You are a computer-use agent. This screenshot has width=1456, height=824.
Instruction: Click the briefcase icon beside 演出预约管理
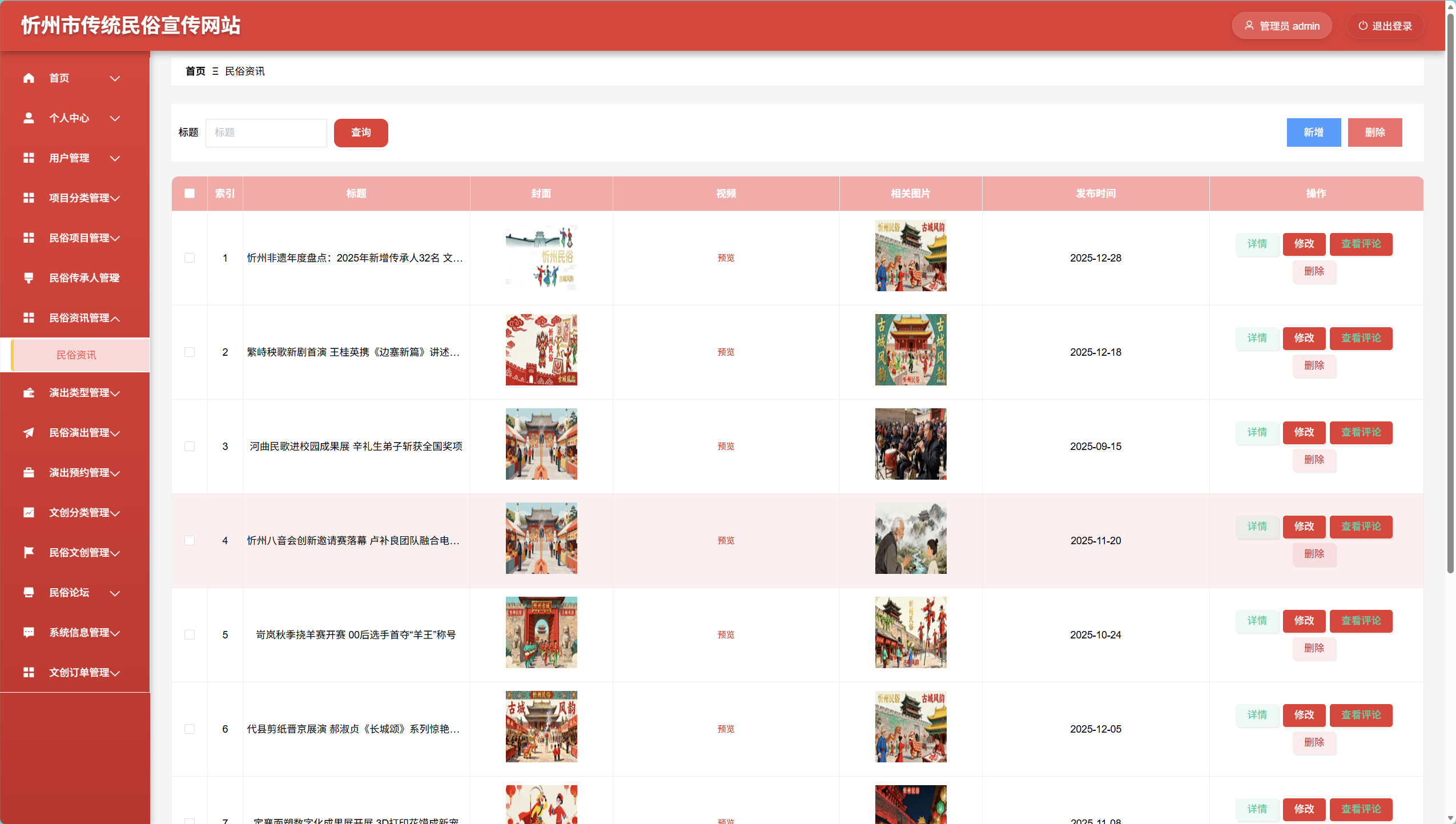pyautogui.click(x=29, y=473)
